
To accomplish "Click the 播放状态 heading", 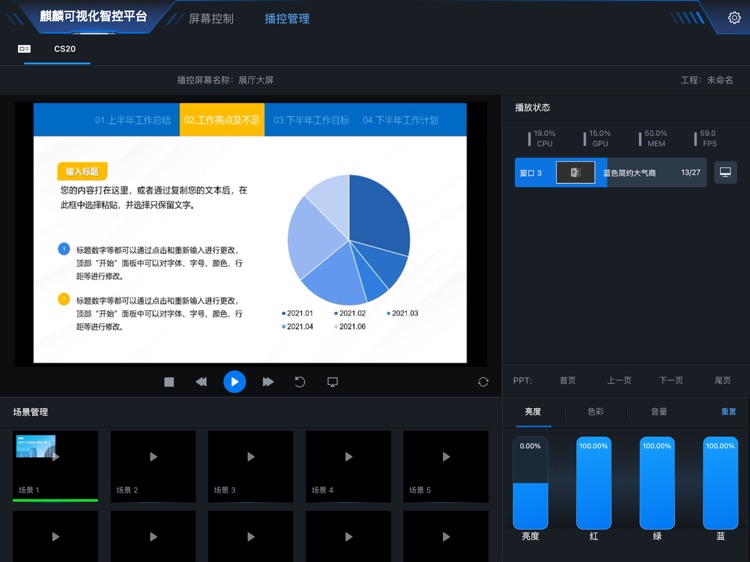I will pyautogui.click(x=532, y=107).
